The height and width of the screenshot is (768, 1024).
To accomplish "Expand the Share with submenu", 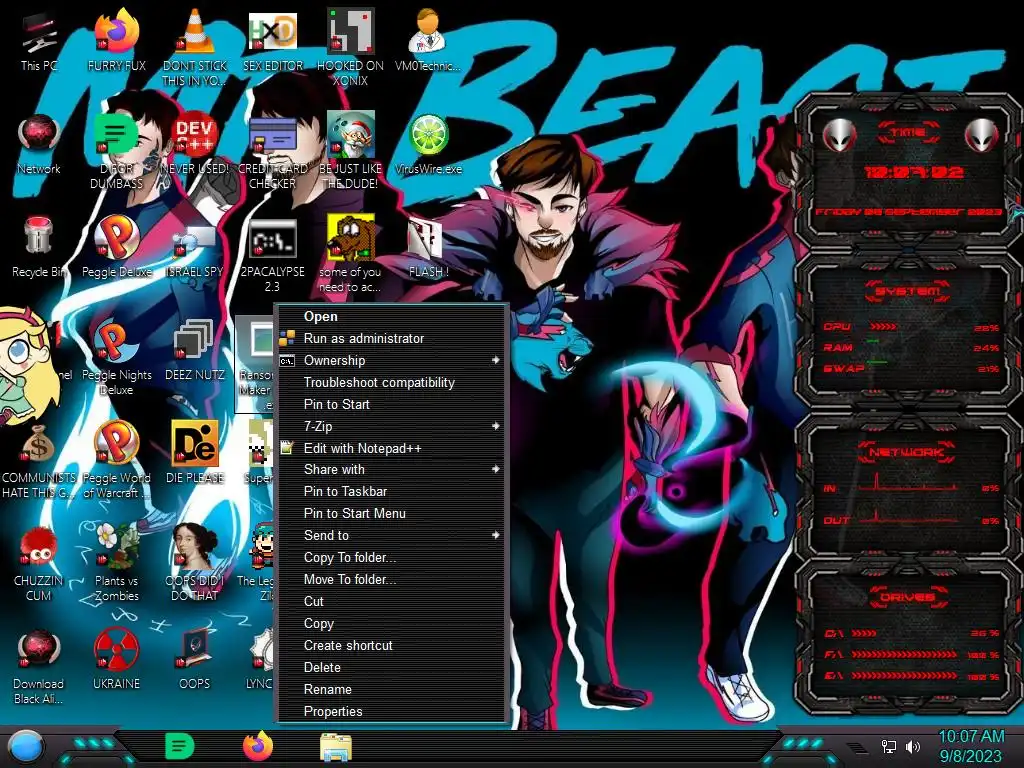I will [x=391, y=470].
